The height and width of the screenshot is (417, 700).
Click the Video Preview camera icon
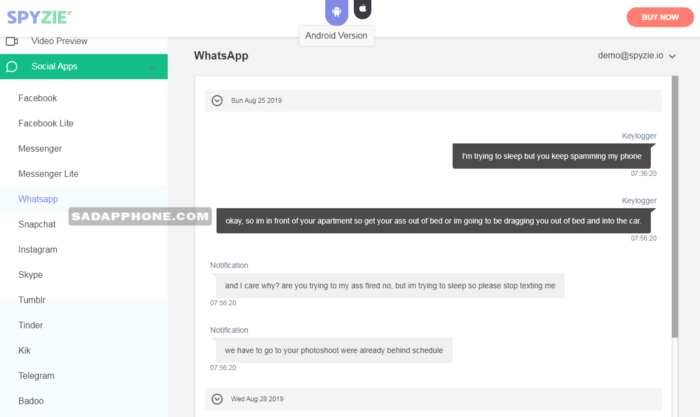tap(13, 41)
